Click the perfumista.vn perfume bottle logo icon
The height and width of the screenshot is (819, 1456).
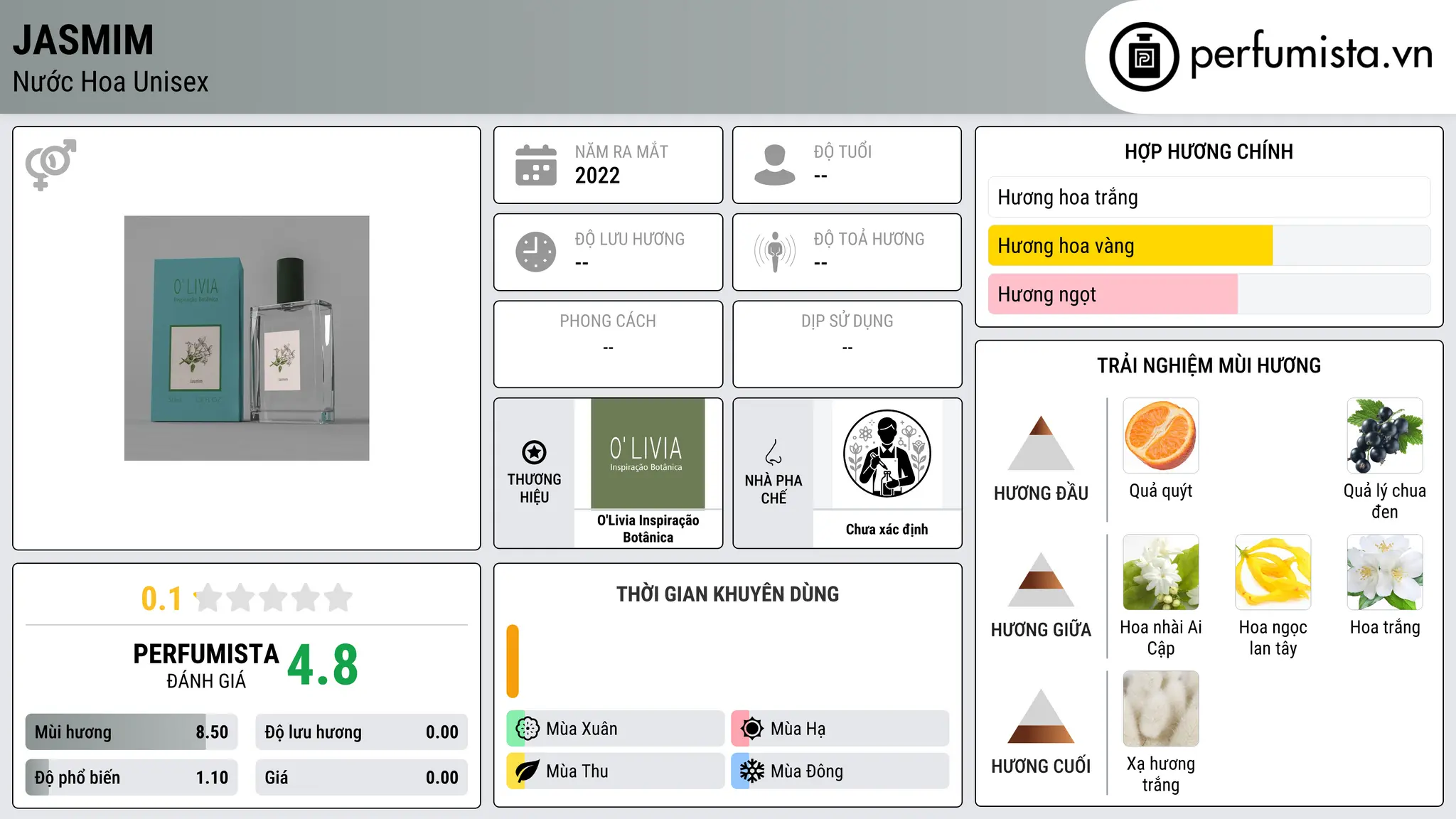click(1144, 57)
